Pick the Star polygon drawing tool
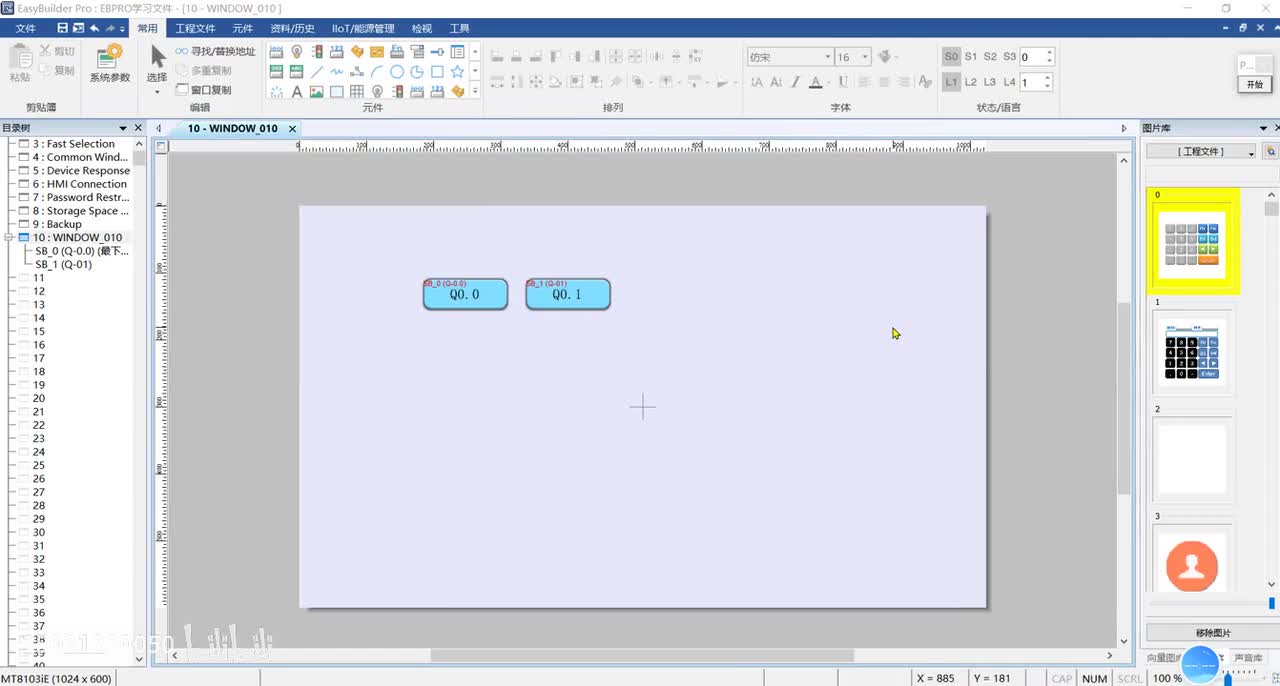 457,72
